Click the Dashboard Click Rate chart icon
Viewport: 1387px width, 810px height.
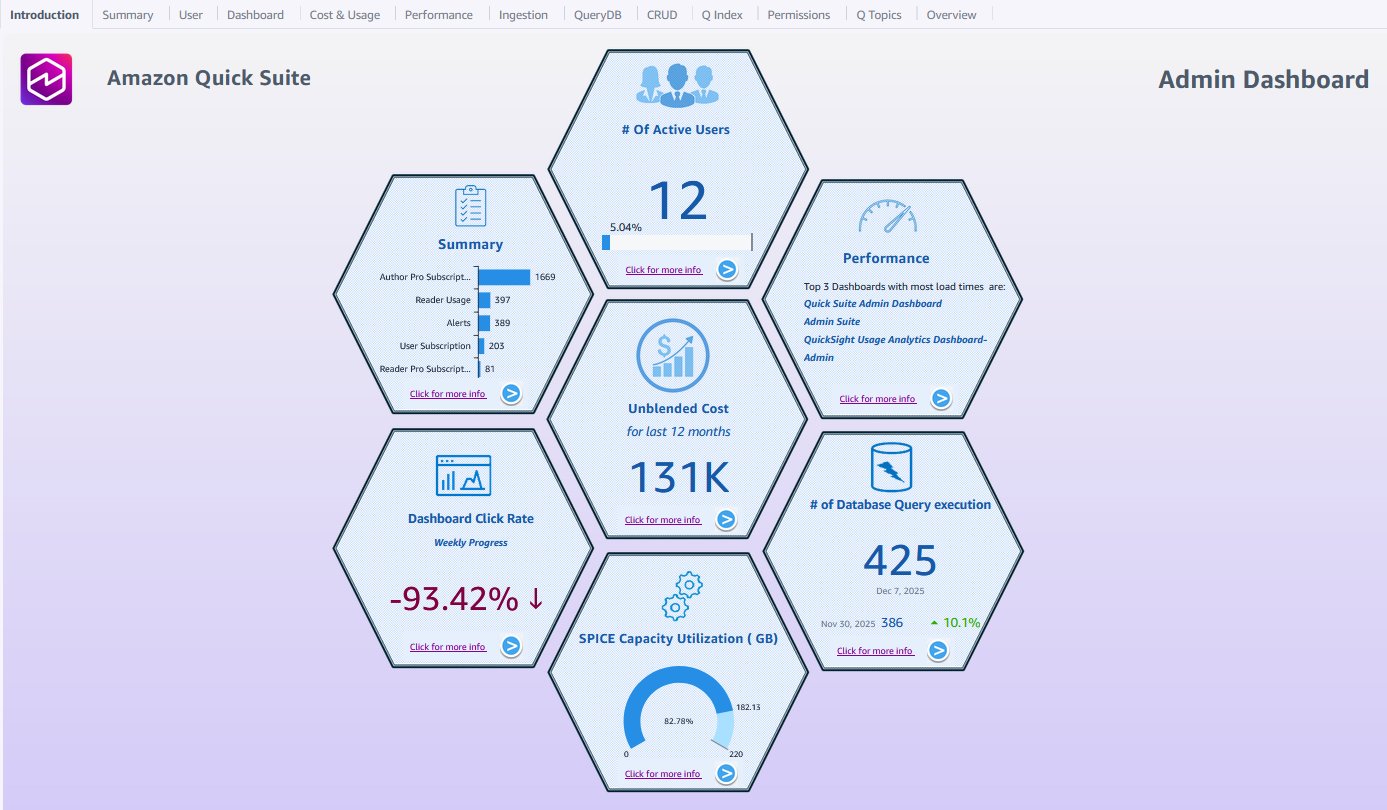tap(463, 475)
